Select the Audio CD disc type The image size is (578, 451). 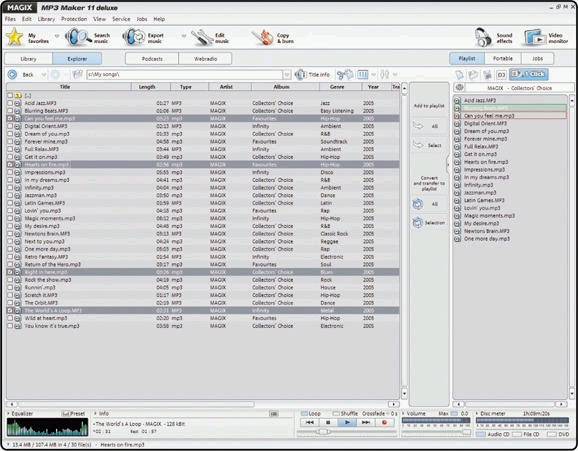tap(480, 434)
